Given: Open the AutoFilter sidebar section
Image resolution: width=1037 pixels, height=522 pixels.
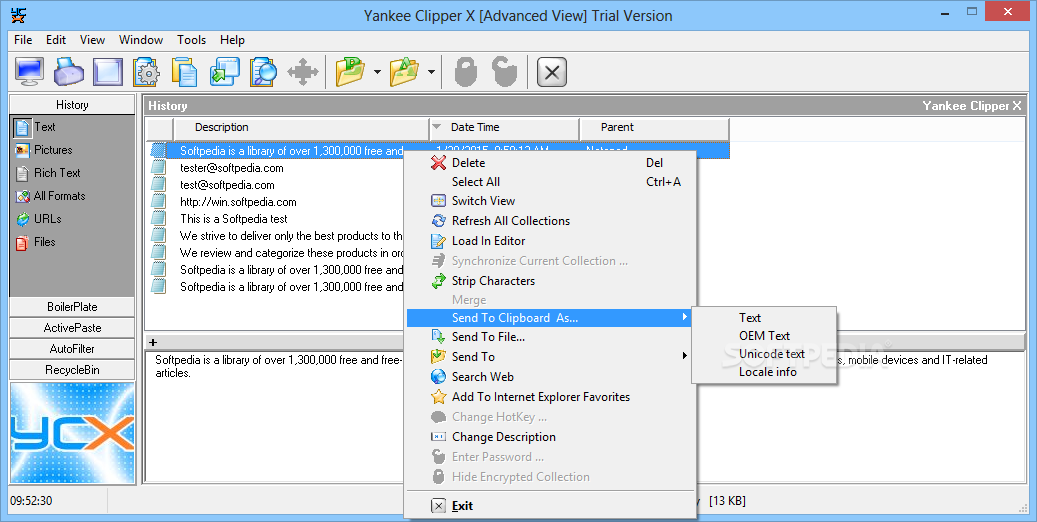Looking at the screenshot, I should tap(72, 349).
